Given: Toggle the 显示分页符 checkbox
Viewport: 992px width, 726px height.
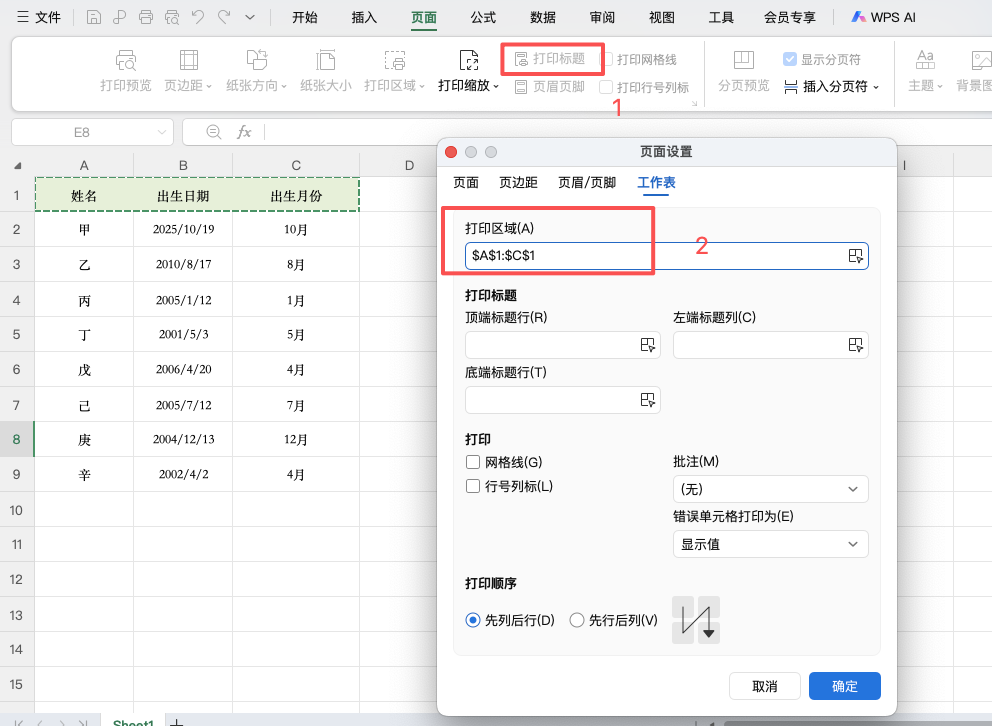Looking at the screenshot, I should tap(790, 59).
